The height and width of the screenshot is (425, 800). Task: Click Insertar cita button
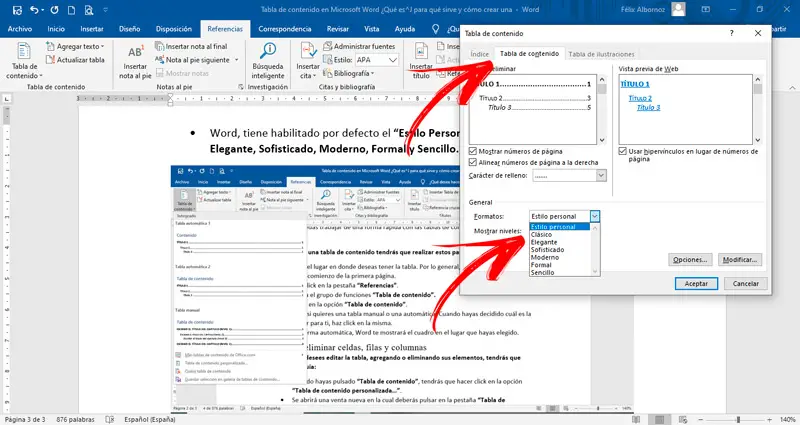click(x=308, y=61)
